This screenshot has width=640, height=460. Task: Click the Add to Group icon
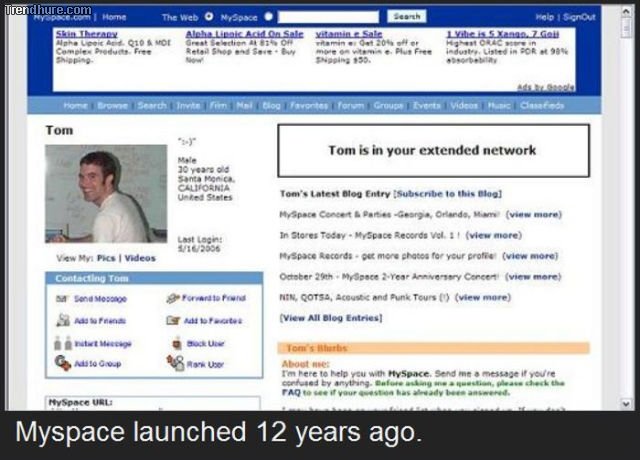coord(62,364)
